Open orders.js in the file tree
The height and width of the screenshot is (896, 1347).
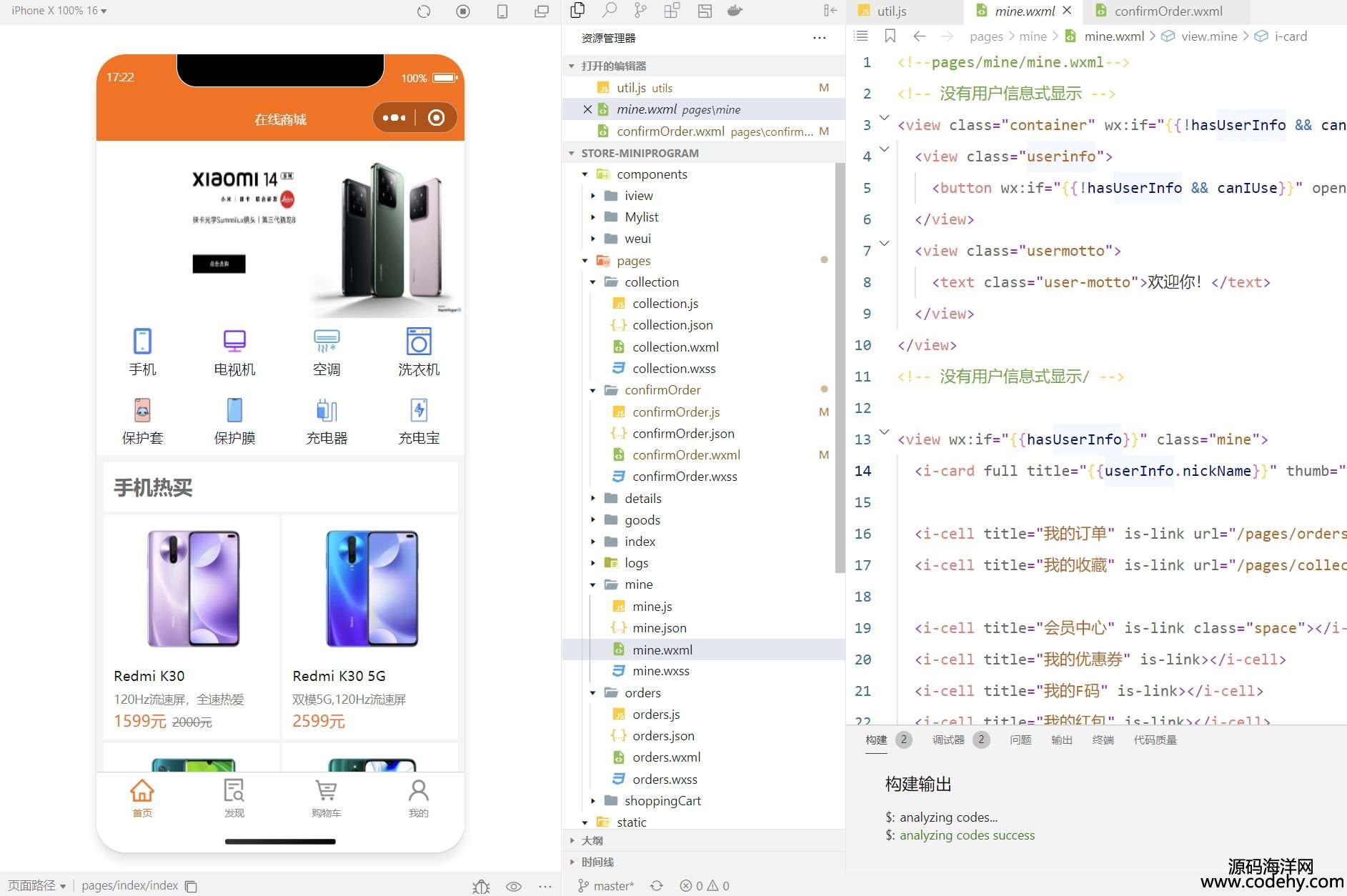(x=655, y=715)
